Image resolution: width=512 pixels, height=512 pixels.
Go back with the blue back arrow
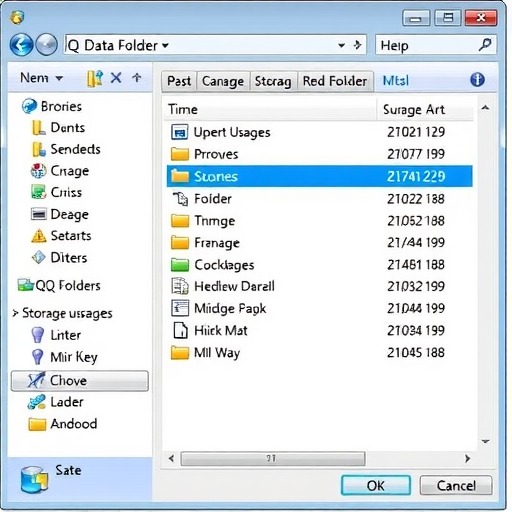[x=21, y=45]
